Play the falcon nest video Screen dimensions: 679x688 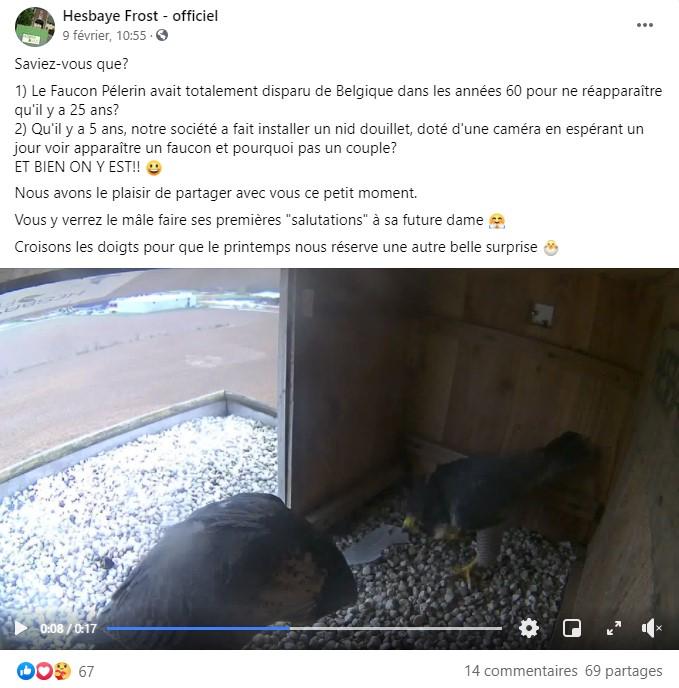(x=20, y=628)
